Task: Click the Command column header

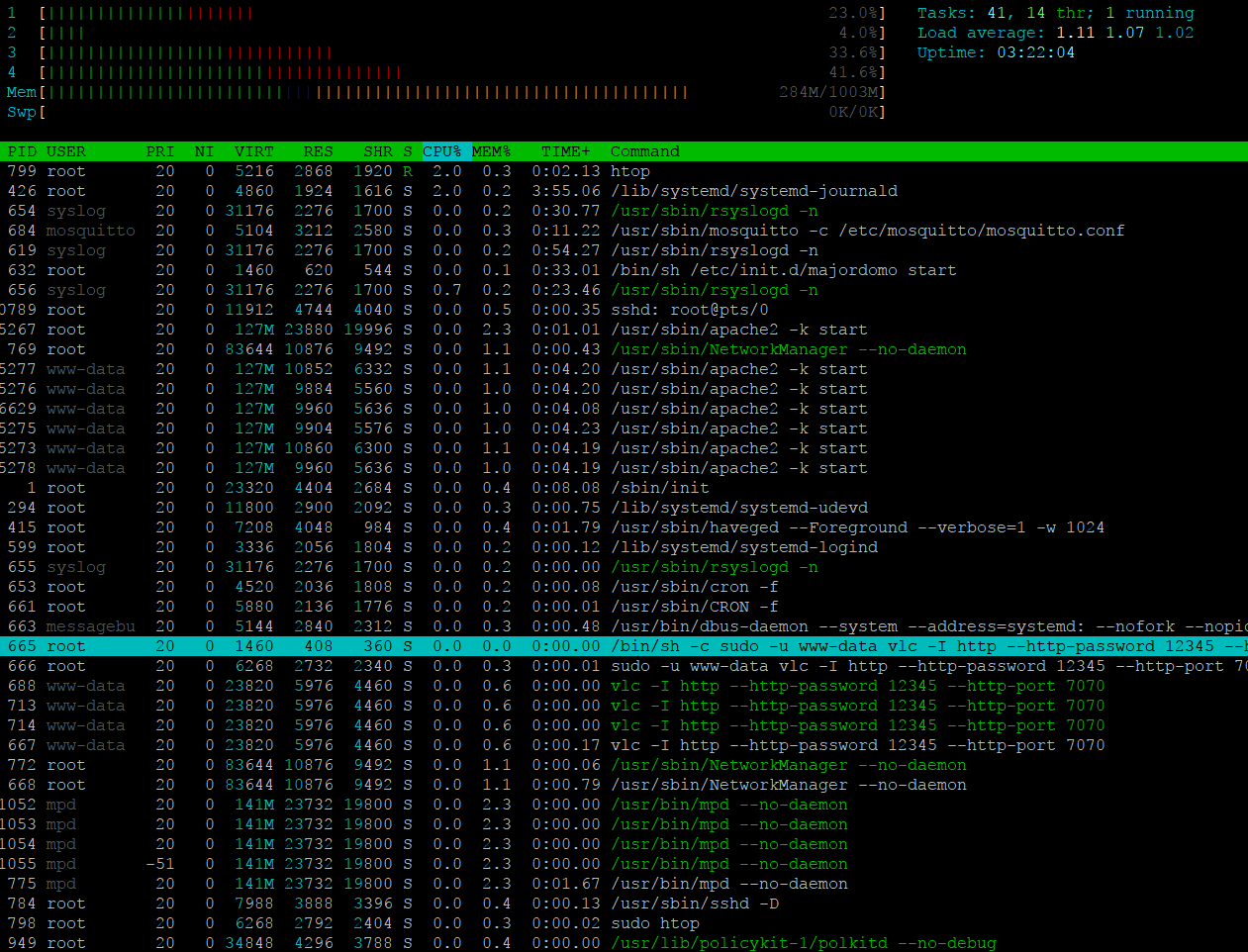Action: [644, 151]
